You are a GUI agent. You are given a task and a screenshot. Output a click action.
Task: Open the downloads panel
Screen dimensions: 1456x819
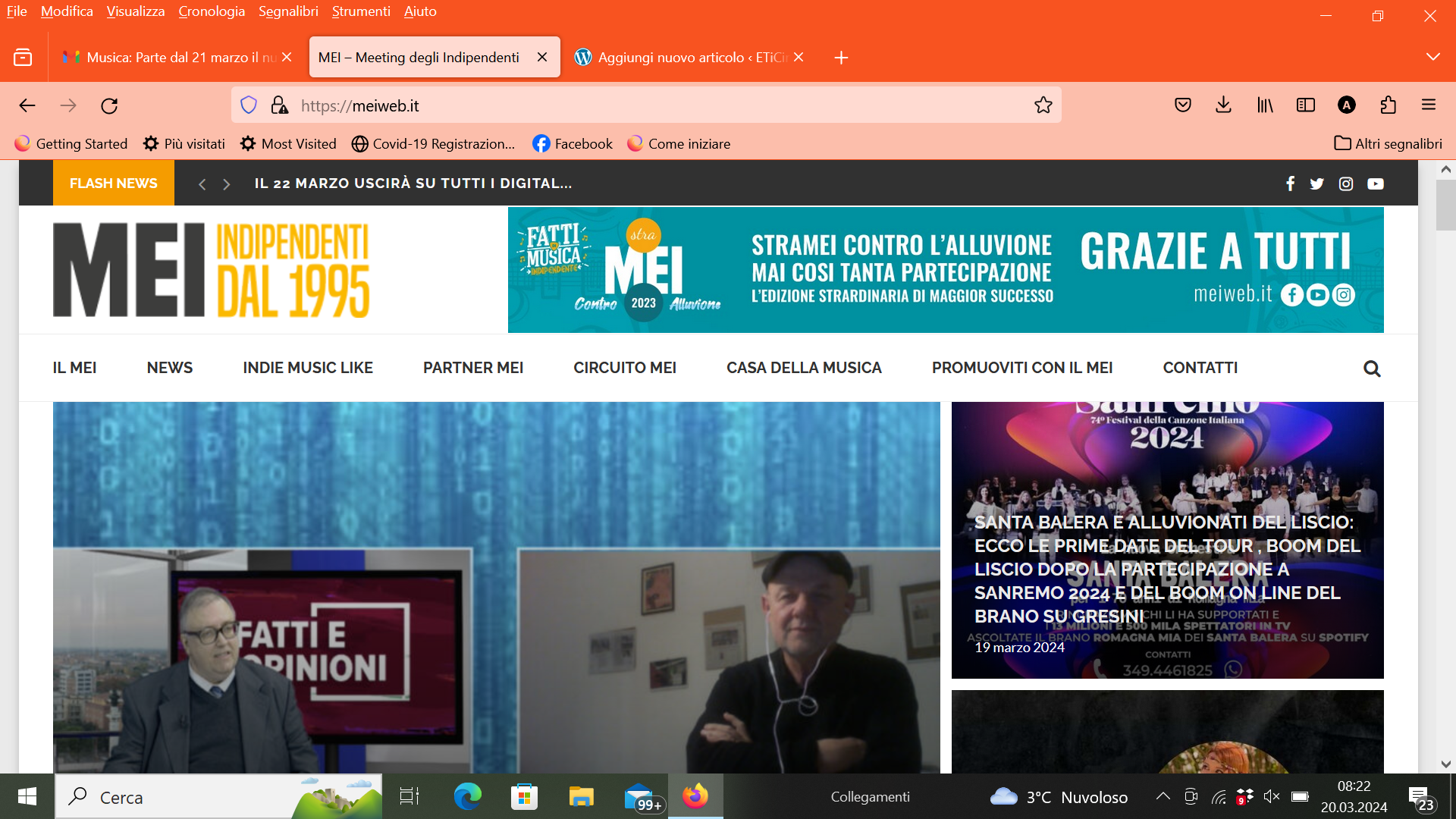pyautogui.click(x=1223, y=105)
